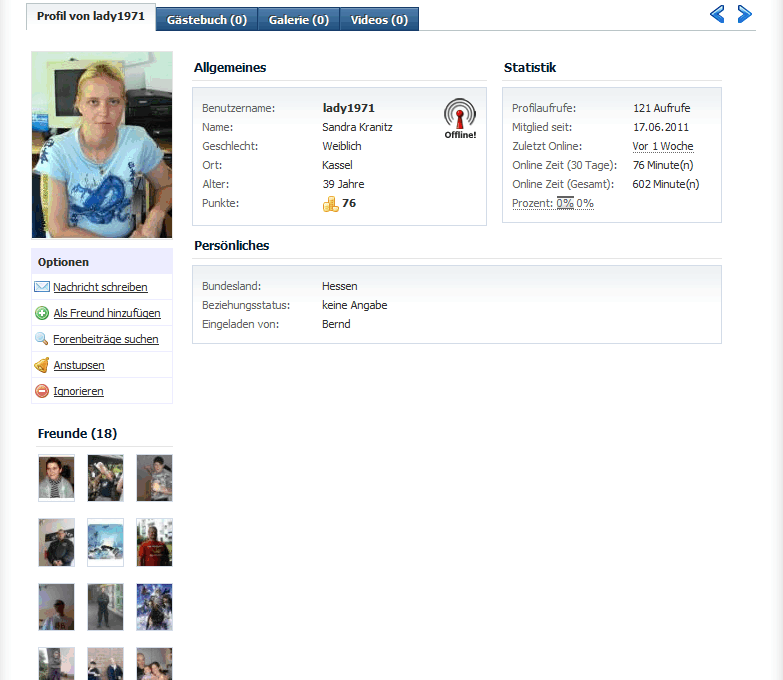Go to previous profile with left arrow
The image size is (783, 680).
coord(717,14)
